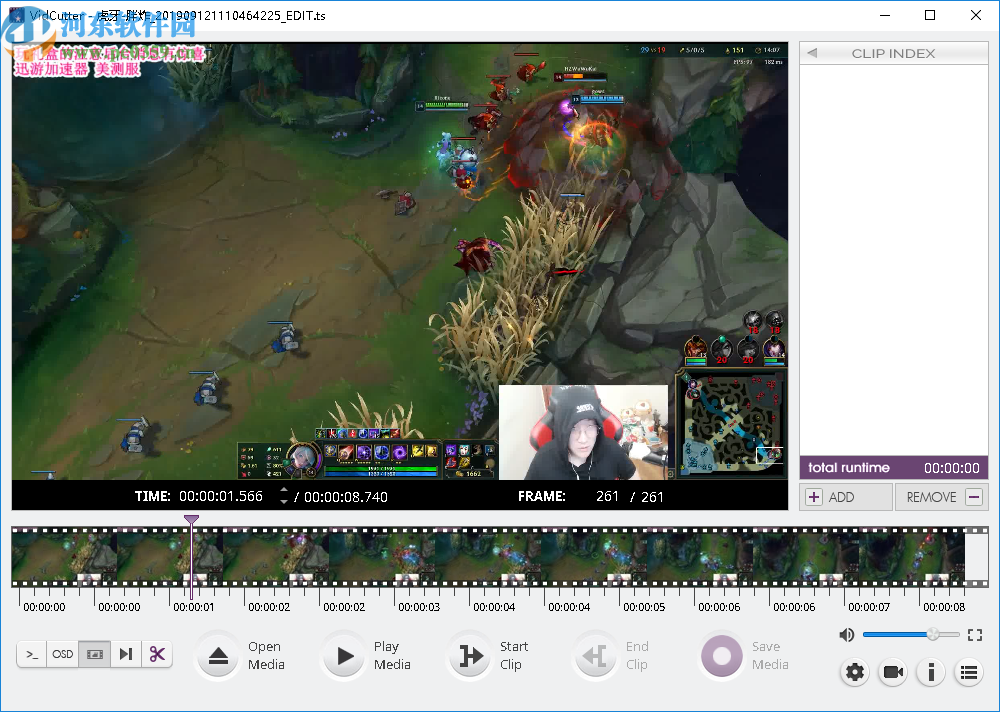Viewport: 1000px width, 712px height.
Task: Click the chapters skip-forward toggle icon
Action: pyautogui.click(x=126, y=654)
